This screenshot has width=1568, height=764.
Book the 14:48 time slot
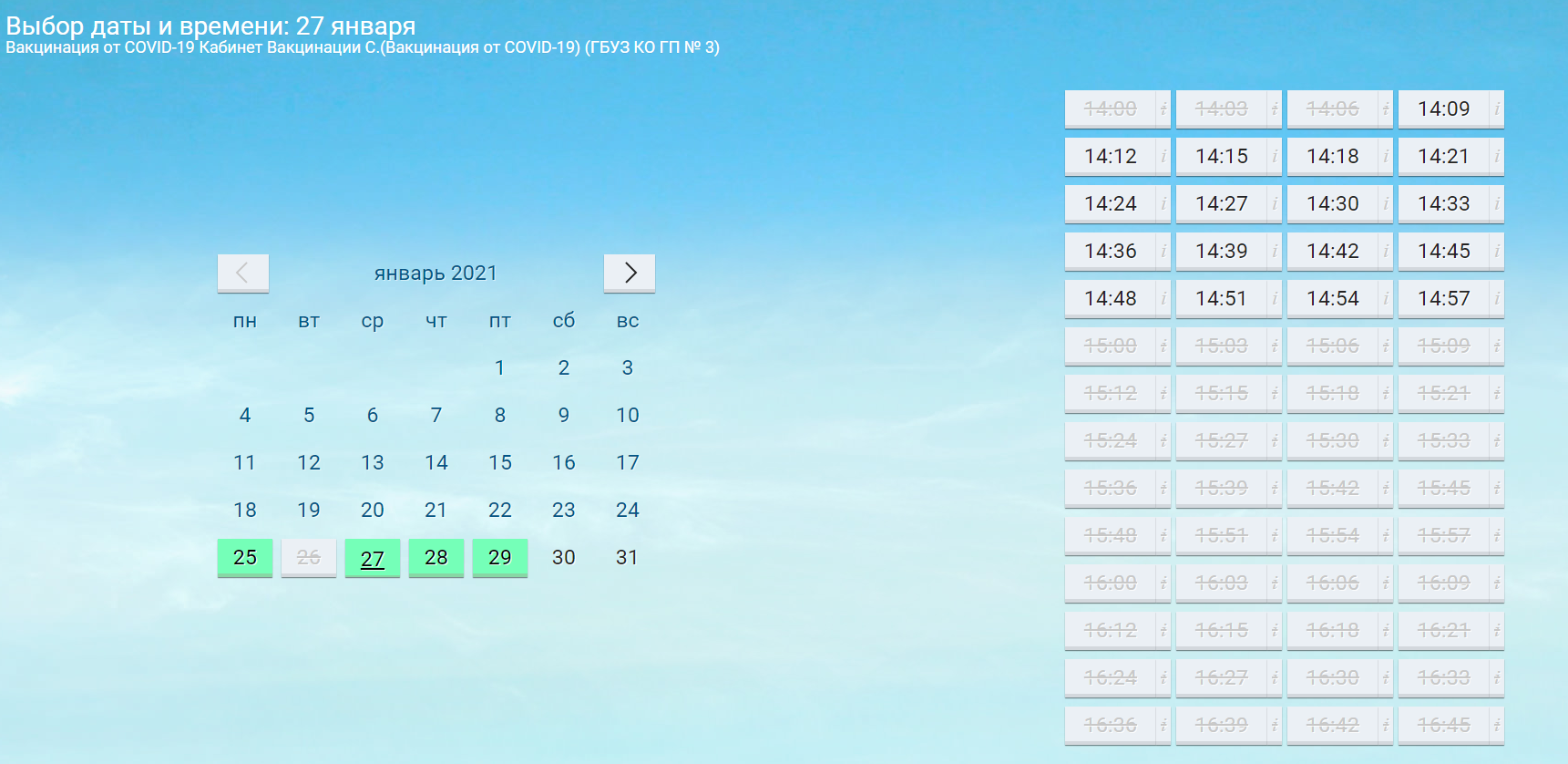pyautogui.click(x=1110, y=298)
